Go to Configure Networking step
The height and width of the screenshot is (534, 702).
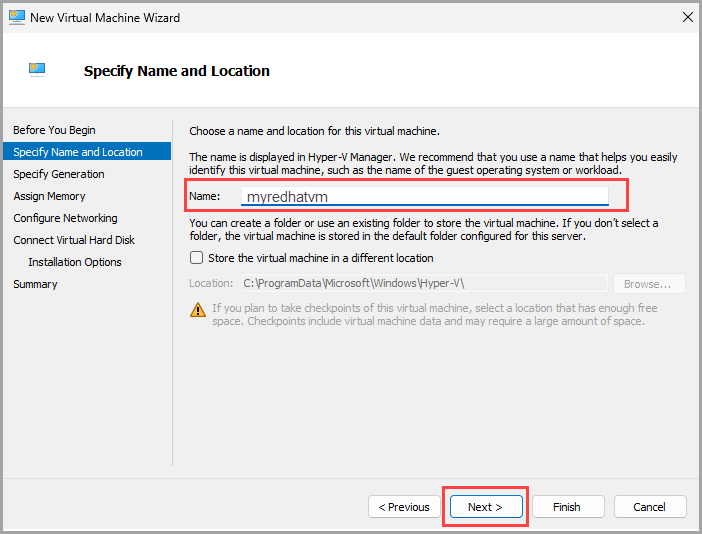[x=65, y=218]
